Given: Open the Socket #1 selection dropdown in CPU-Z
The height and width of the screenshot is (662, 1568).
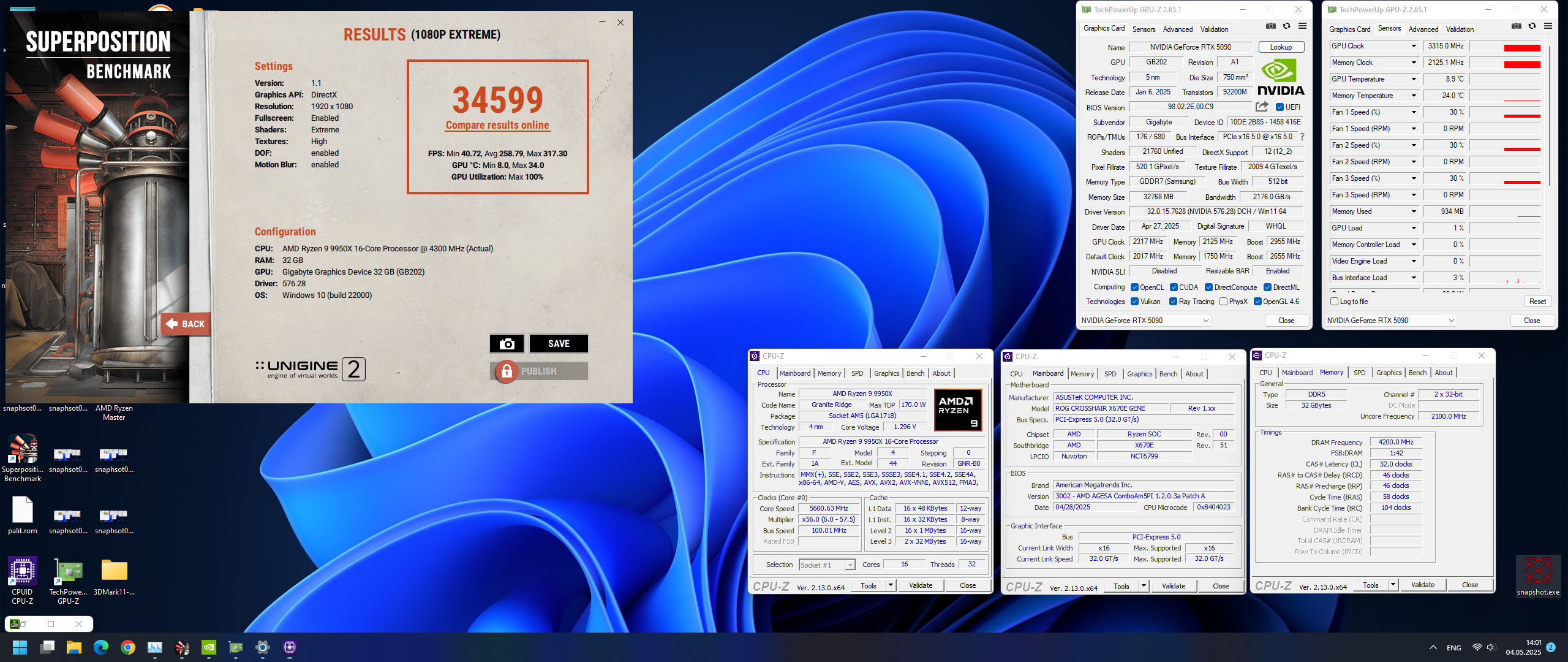Looking at the screenshot, I should 850,565.
